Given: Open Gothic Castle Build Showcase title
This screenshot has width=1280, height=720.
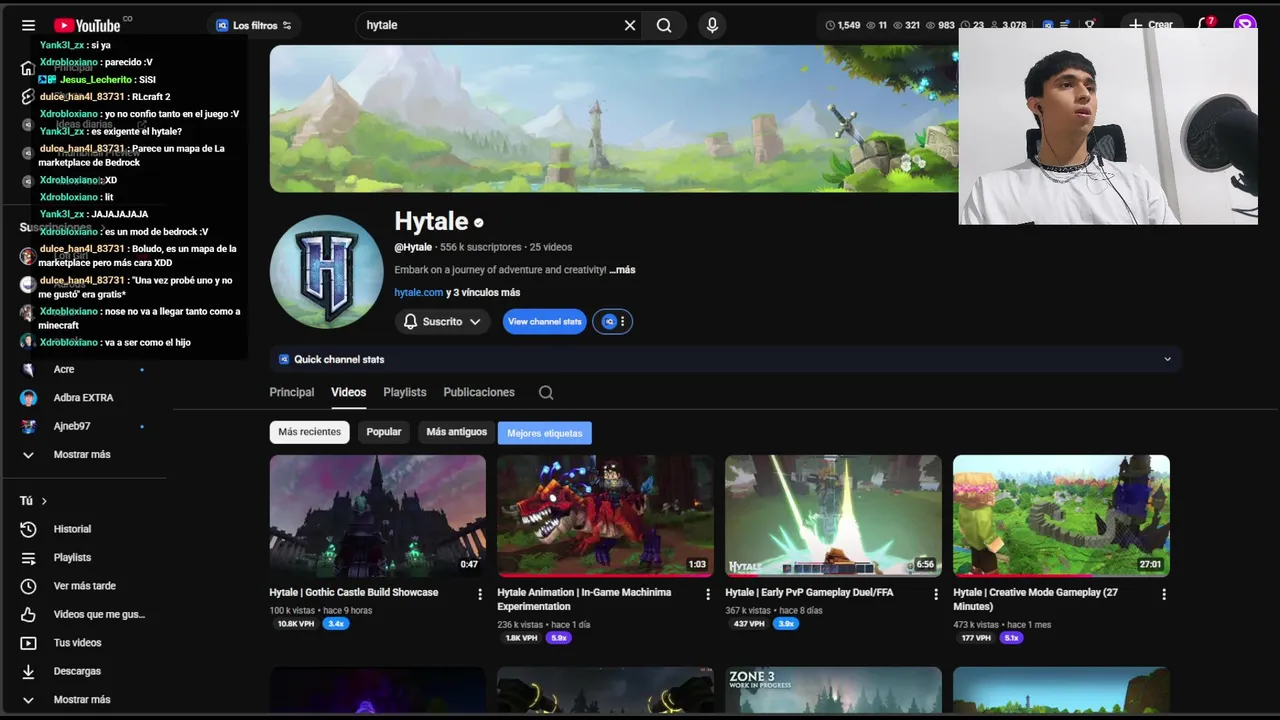Looking at the screenshot, I should click(354, 592).
